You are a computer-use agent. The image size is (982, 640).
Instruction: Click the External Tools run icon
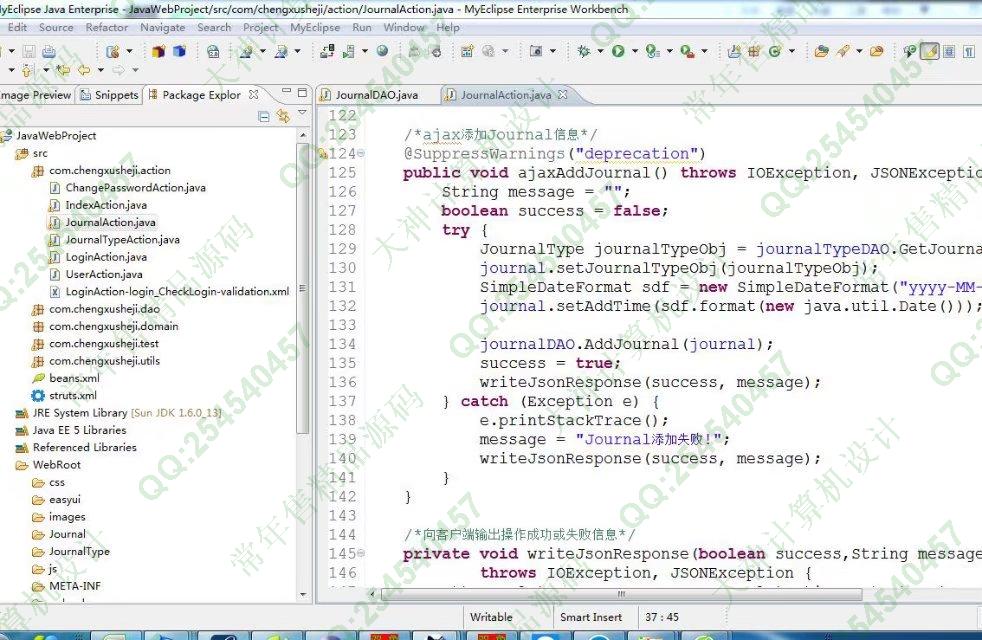pos(687,51)
